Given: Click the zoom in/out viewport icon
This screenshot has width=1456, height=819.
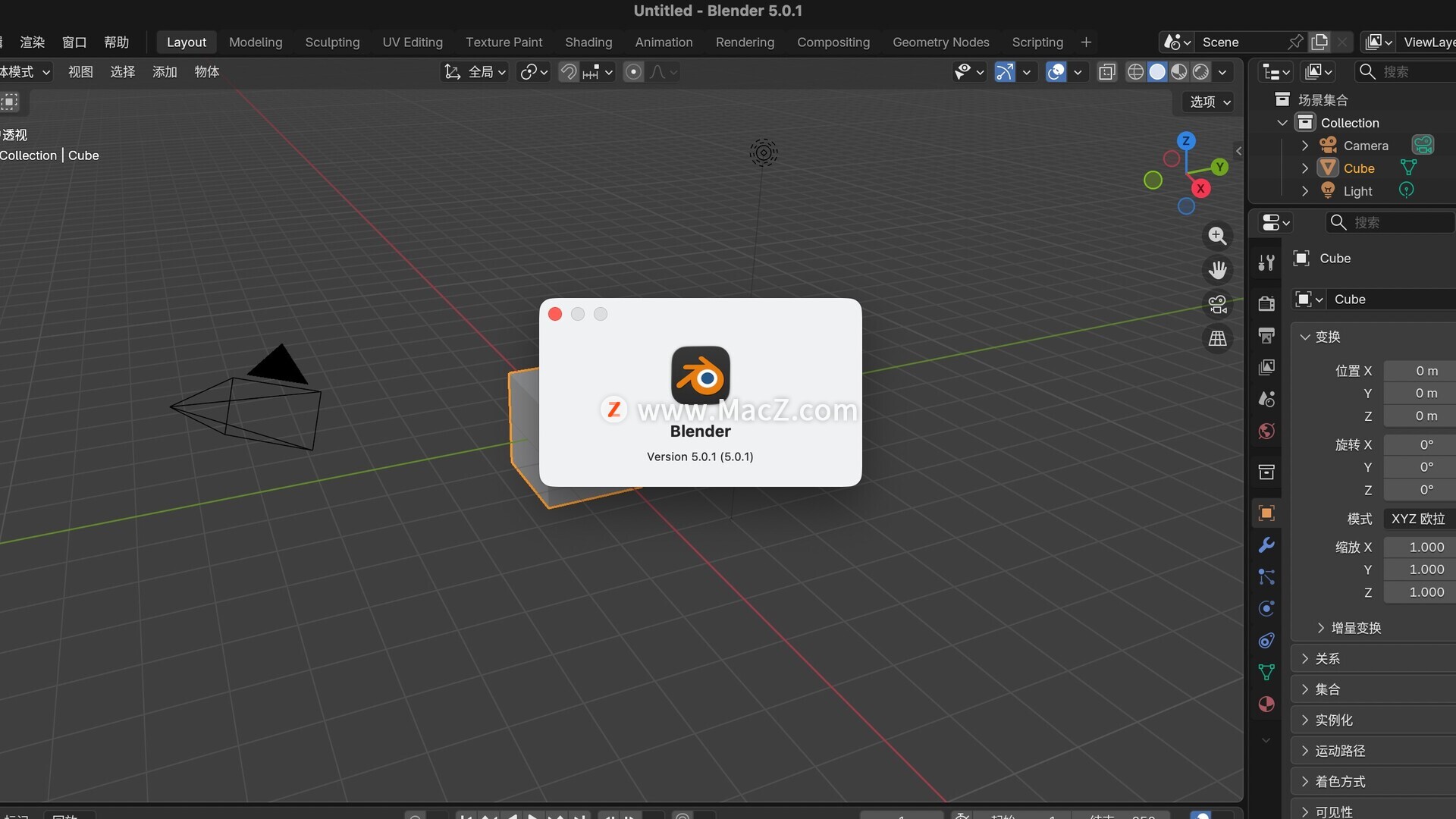Looking at the screenshot, I should [x=1217, y=236].
